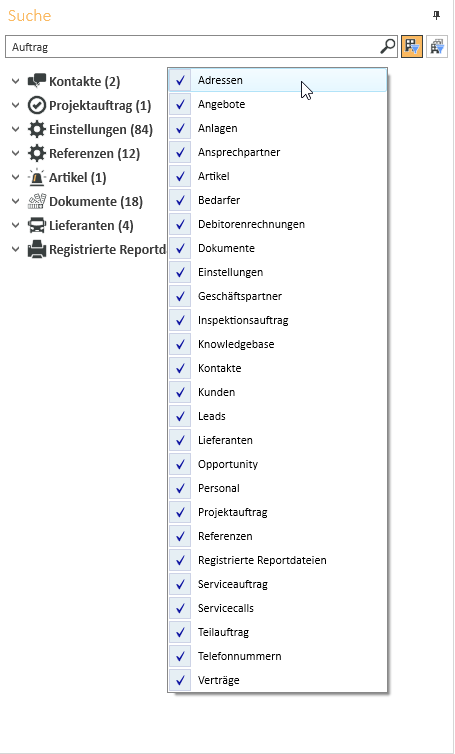Select the Kontakte speech bubble icon
Viewport: 455px width, 754px height.
[x=37, y=81]
